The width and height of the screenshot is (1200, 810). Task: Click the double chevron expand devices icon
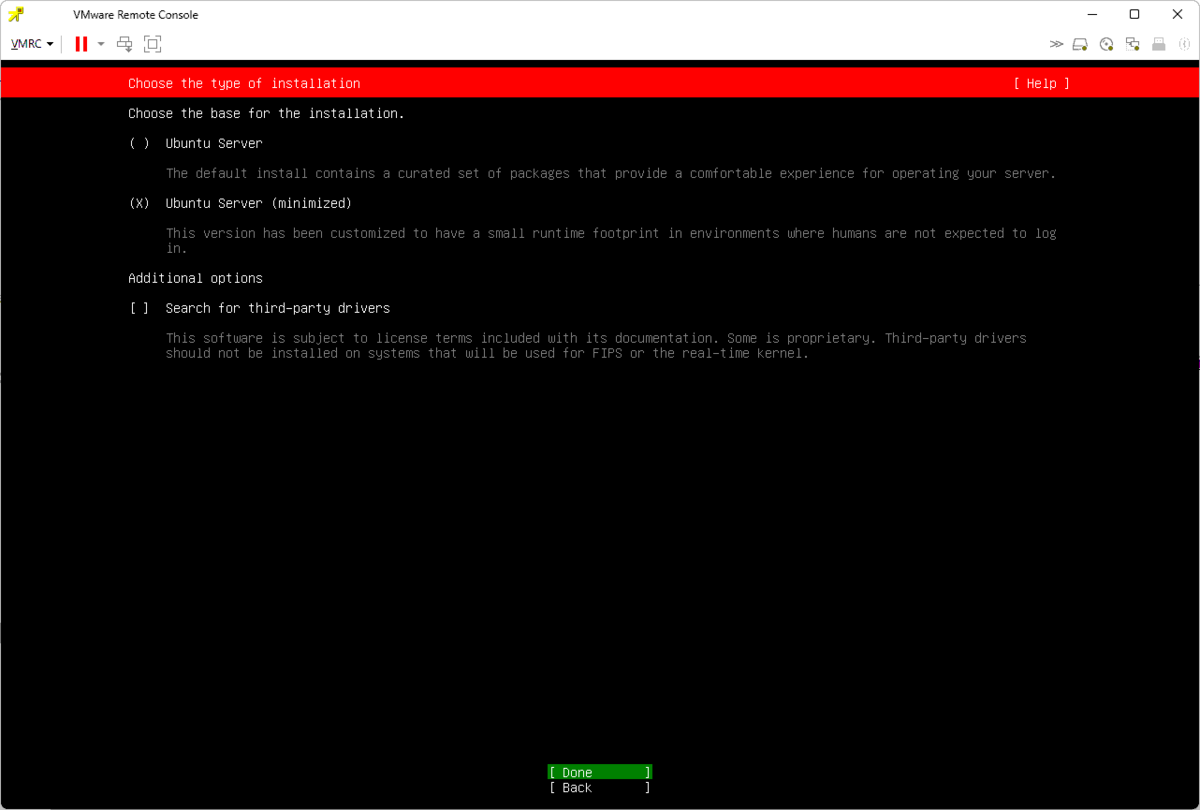coord(1056,44)
